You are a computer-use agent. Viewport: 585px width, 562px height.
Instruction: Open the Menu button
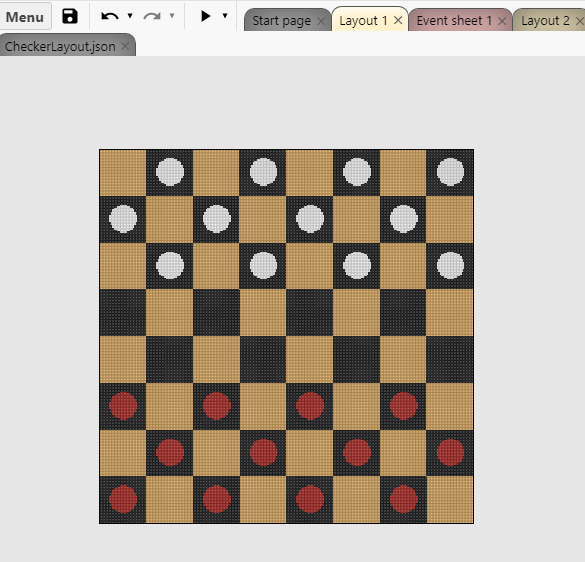[x=25, y=17]
